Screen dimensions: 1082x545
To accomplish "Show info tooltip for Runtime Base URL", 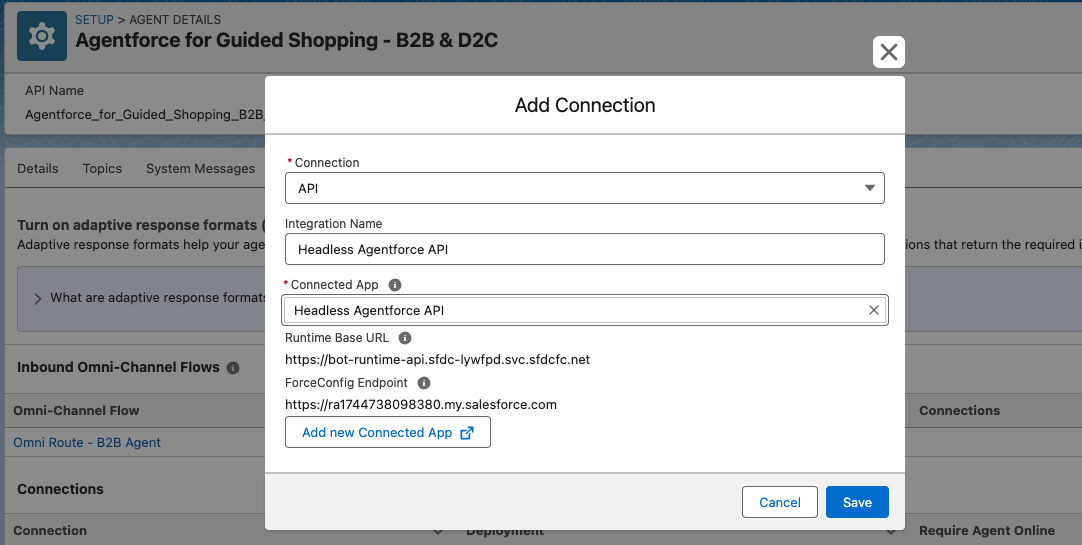I will click(x=405, y=338).
